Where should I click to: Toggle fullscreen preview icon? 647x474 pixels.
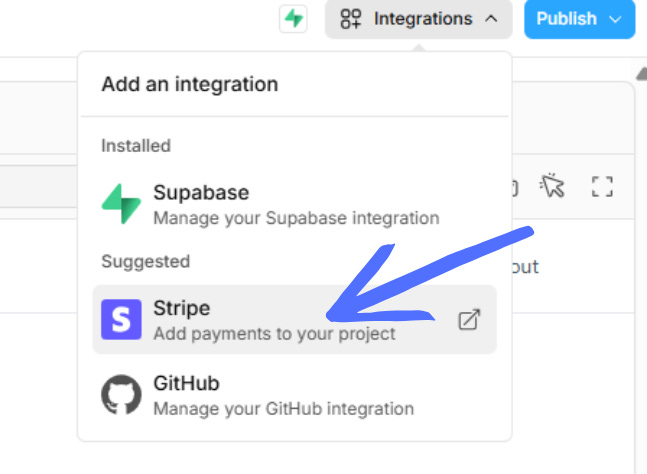click(602, 186)
